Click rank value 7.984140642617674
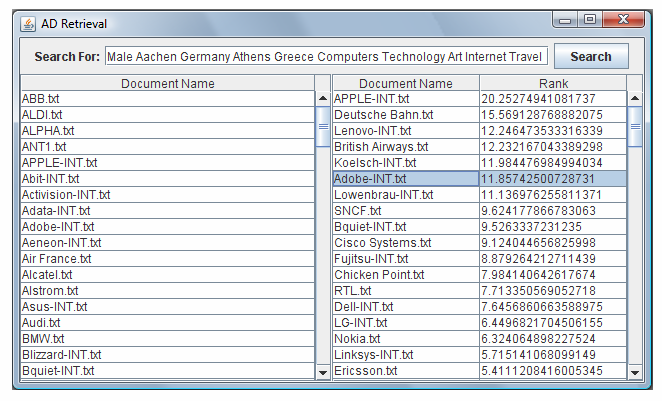662x401 pixels. (x=553, y=275)
